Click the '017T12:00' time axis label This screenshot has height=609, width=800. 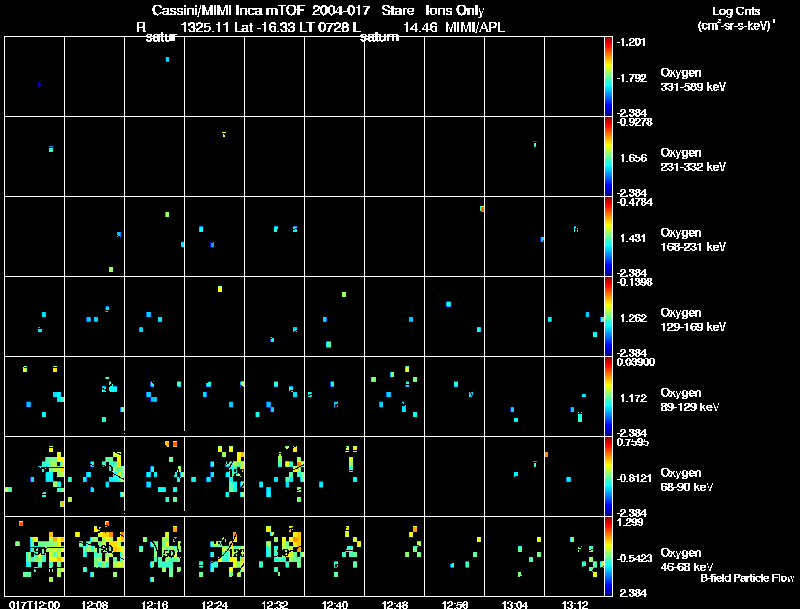(34, 604)
